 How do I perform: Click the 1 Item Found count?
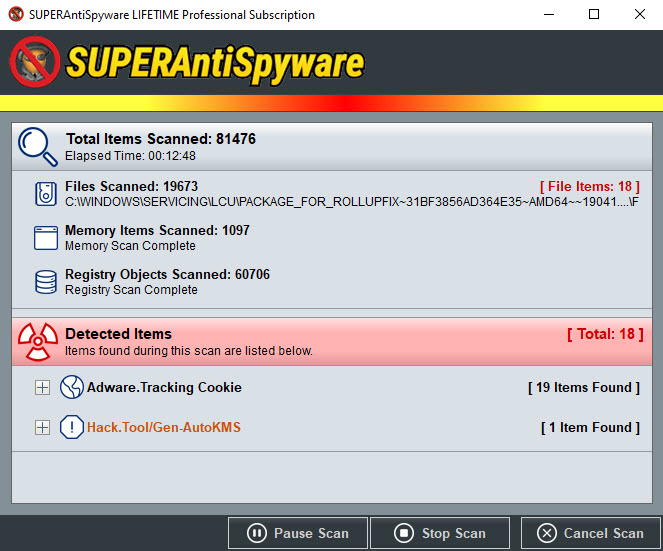[590, 427]
